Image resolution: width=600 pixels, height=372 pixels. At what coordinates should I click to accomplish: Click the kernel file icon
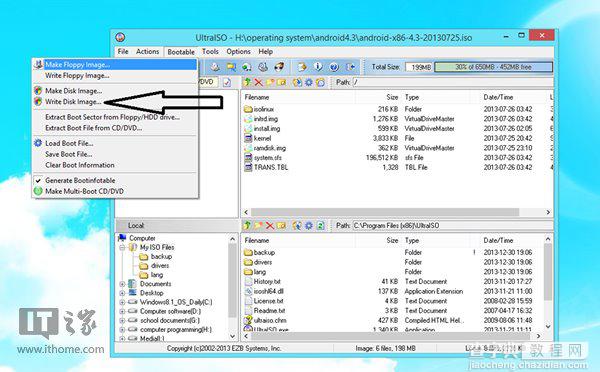tap(248, 138)
